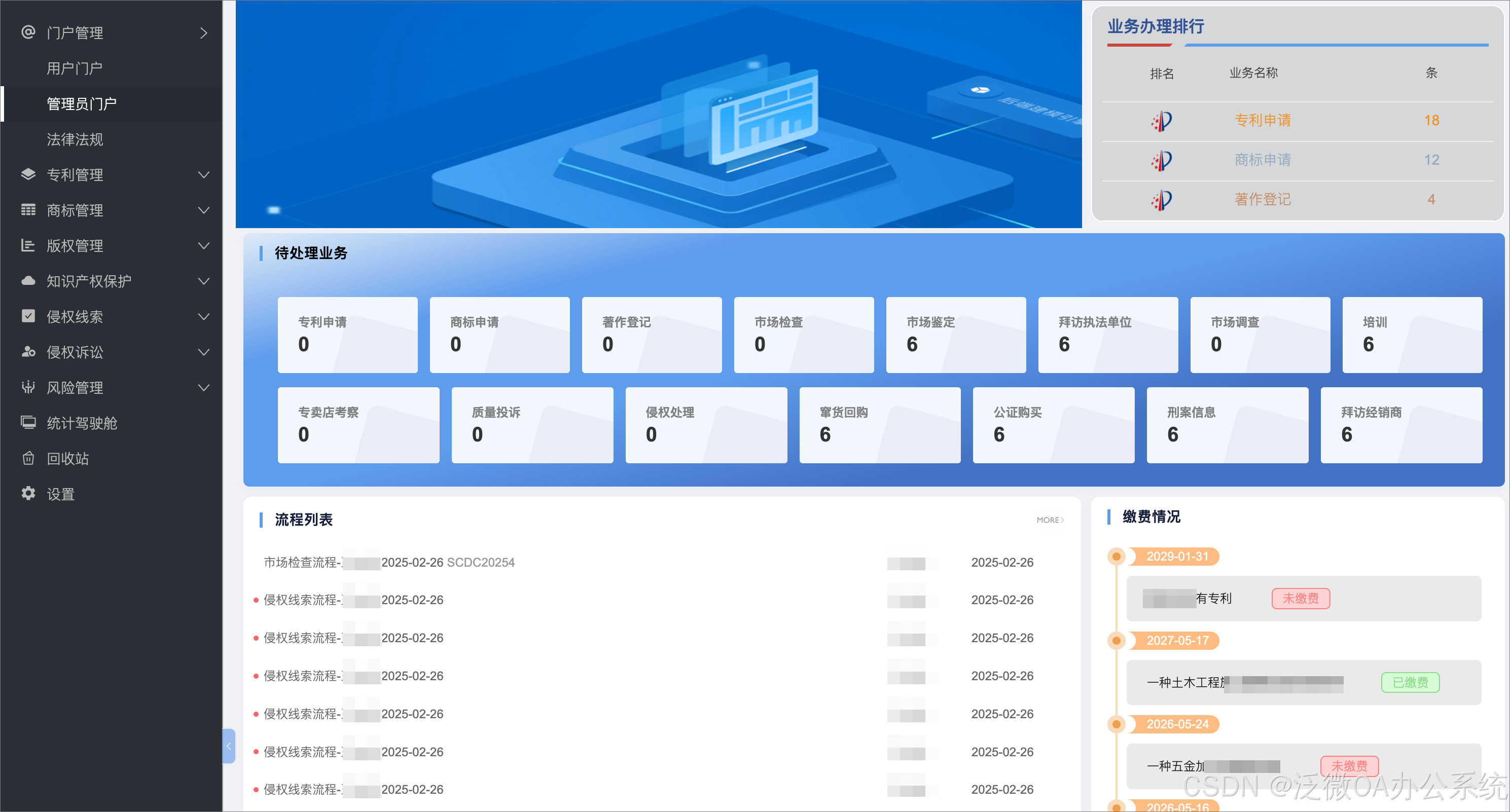
Task: Expand the 版权管理 submenu chevron
Action: tap(203, 245)
